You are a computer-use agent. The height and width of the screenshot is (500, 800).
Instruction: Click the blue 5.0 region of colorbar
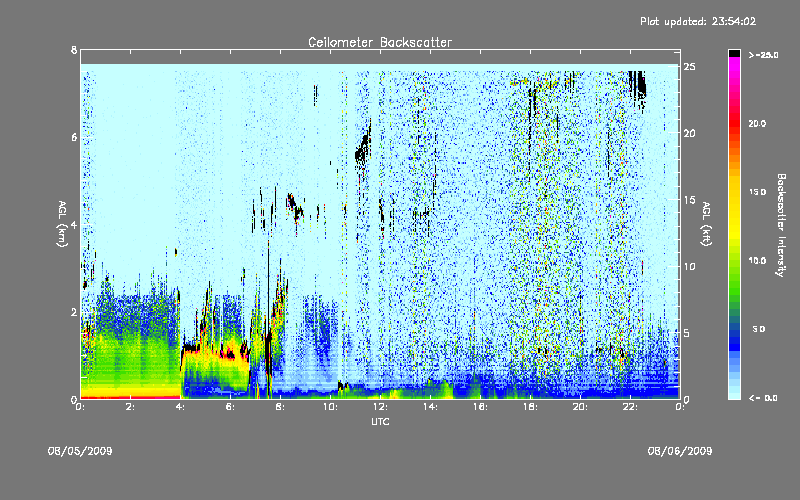pos(734,329)
